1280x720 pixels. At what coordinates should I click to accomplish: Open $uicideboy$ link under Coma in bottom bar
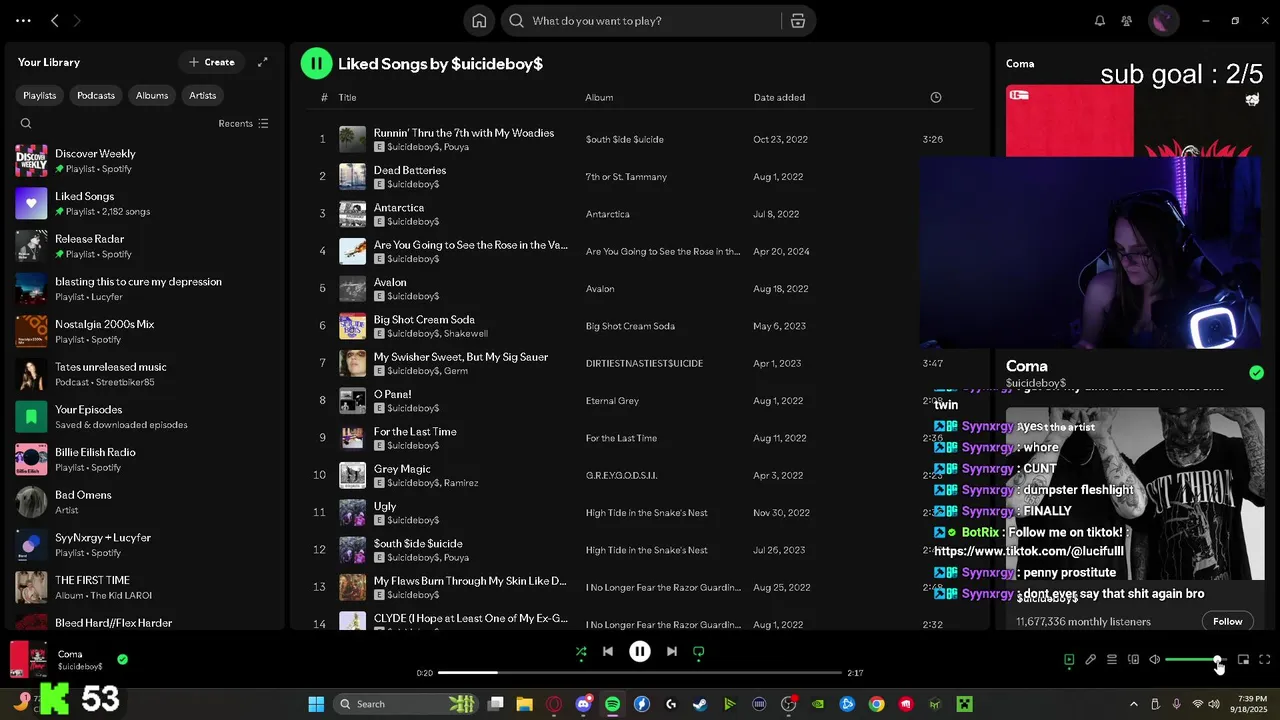click(x=80, y=667)
